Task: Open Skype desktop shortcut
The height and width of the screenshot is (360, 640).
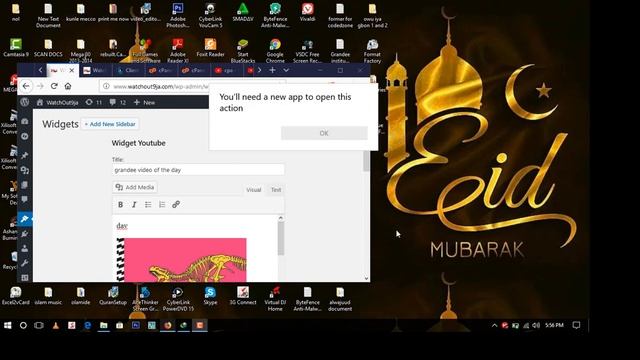Action: tap(210, 296)
